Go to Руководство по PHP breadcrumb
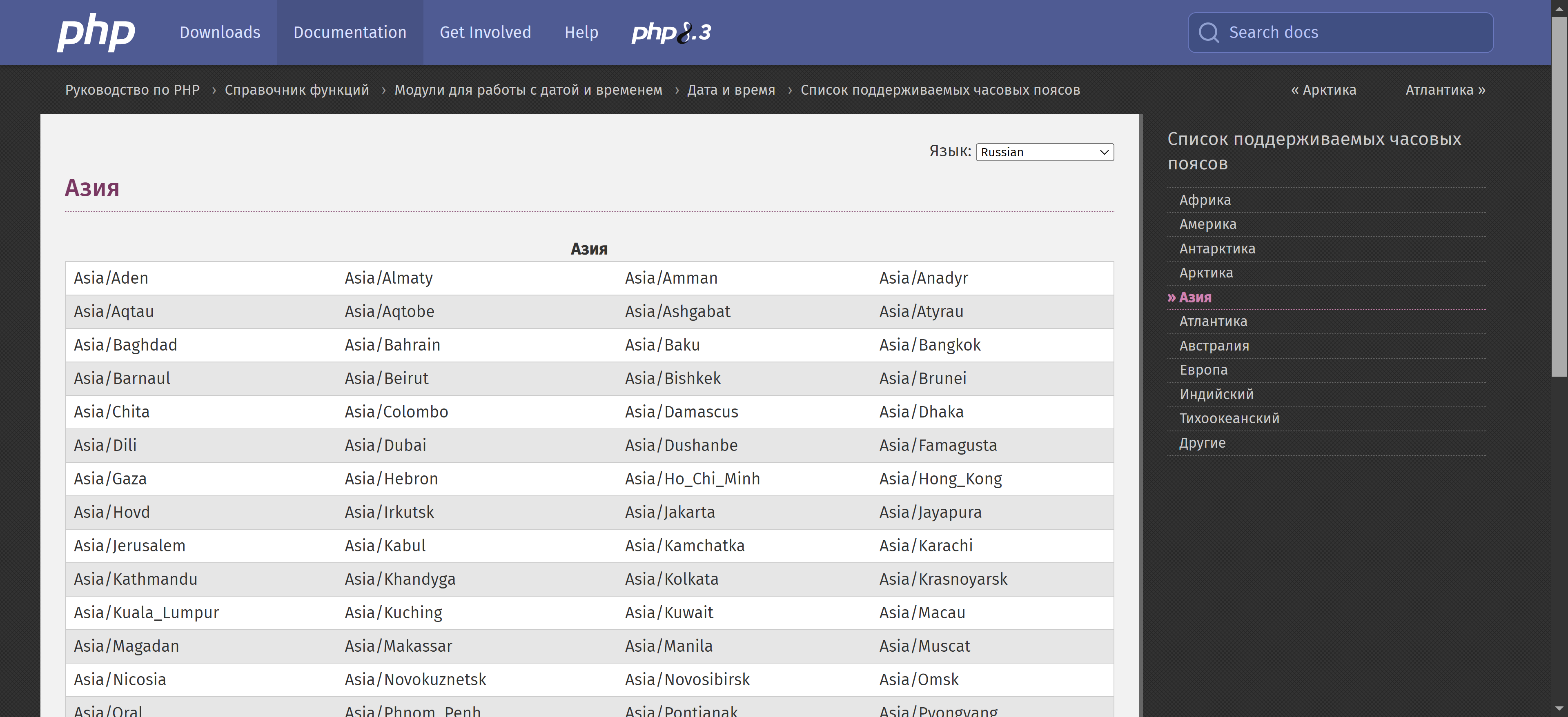The height and width of the screenshot is (717, 1568). click(x=132, y=90)
